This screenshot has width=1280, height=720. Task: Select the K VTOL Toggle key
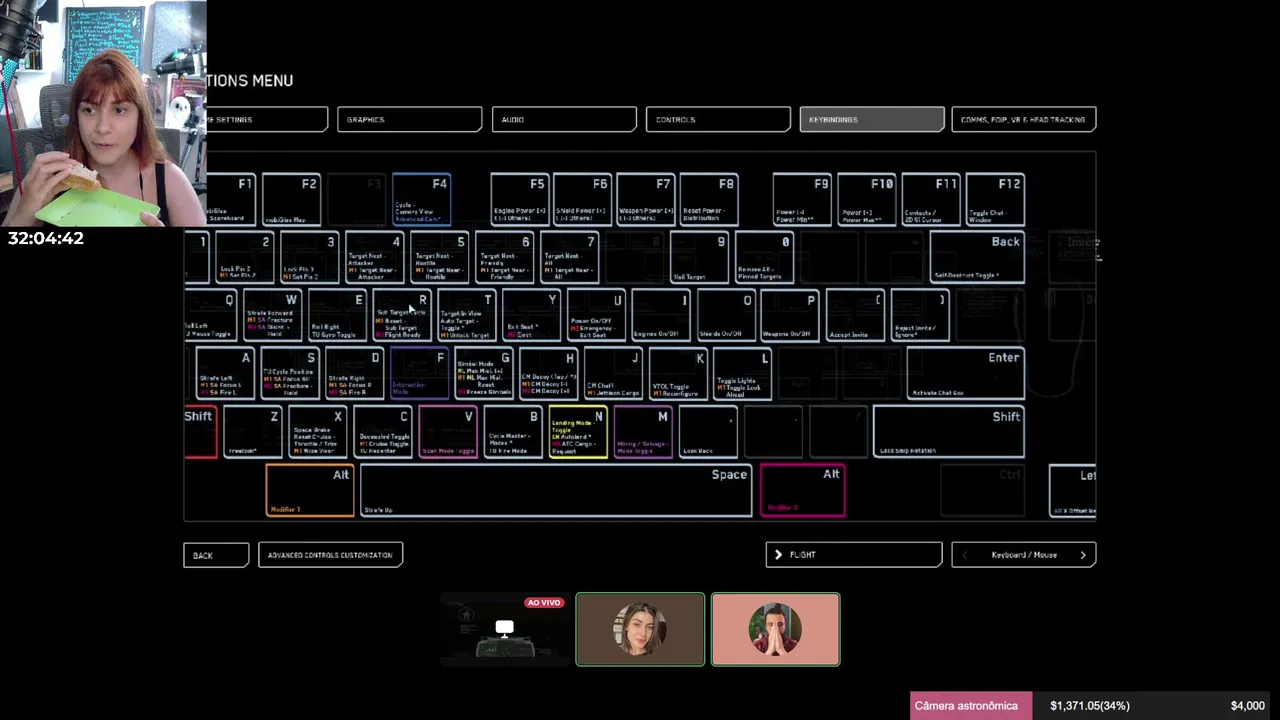coord(678,374)
